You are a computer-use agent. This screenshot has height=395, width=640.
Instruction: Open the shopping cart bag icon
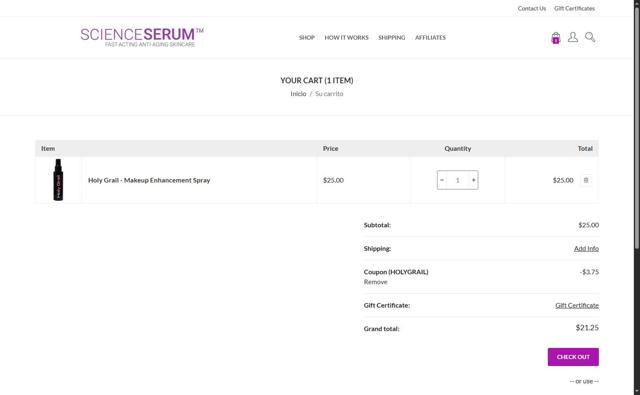click(x=556, y=38)
